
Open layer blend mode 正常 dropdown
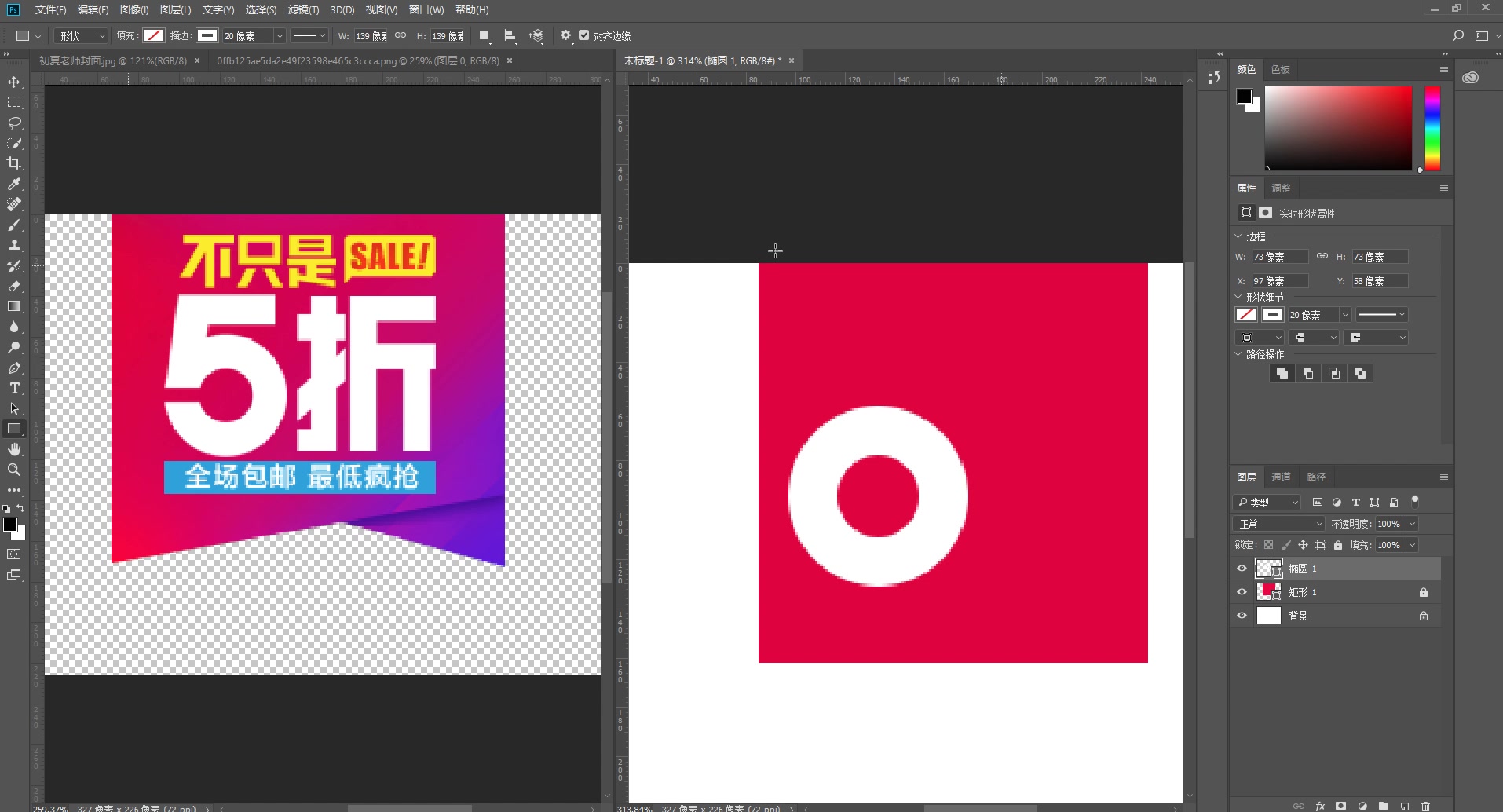1279,524
